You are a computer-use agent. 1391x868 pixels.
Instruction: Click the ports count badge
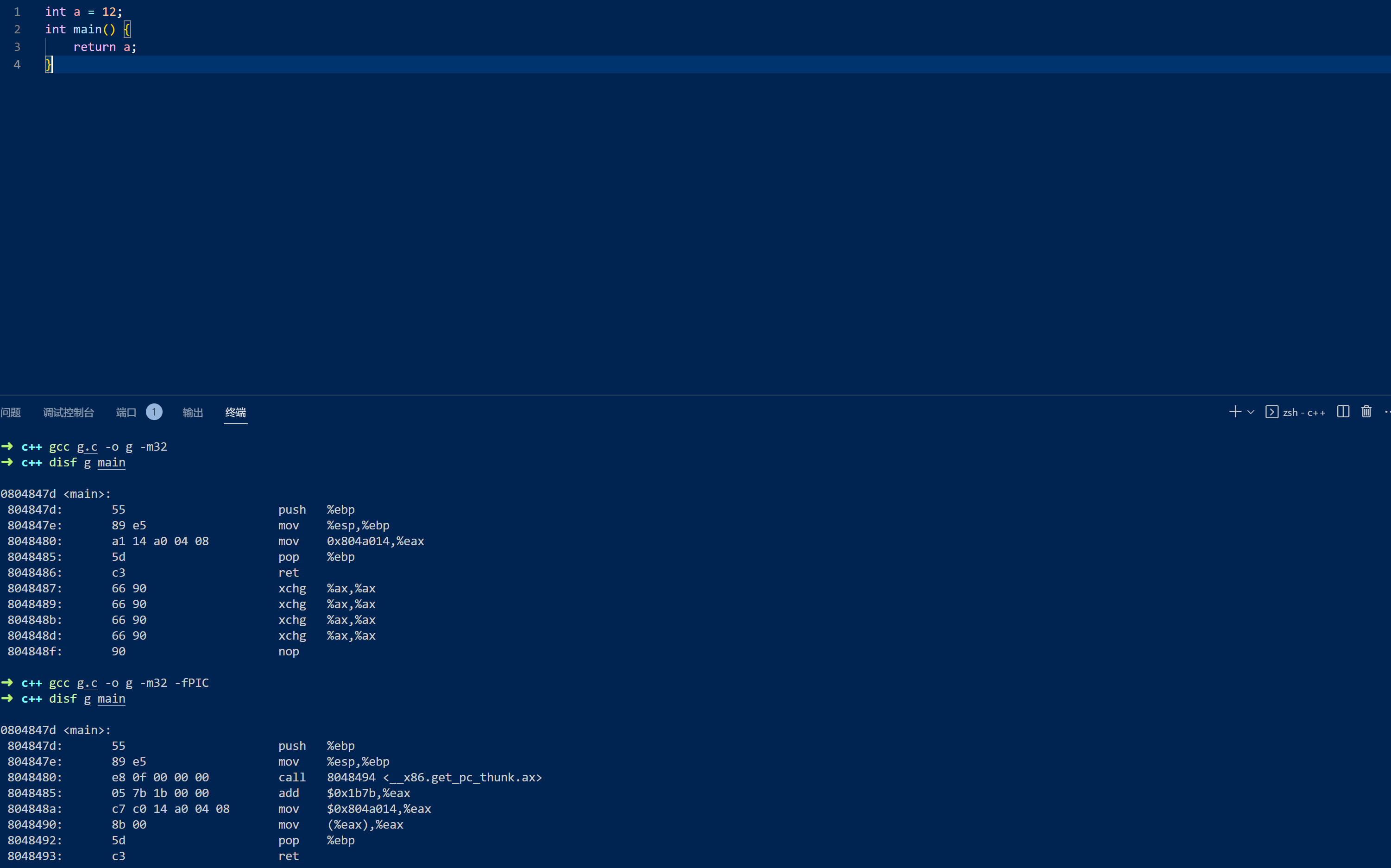154,412
